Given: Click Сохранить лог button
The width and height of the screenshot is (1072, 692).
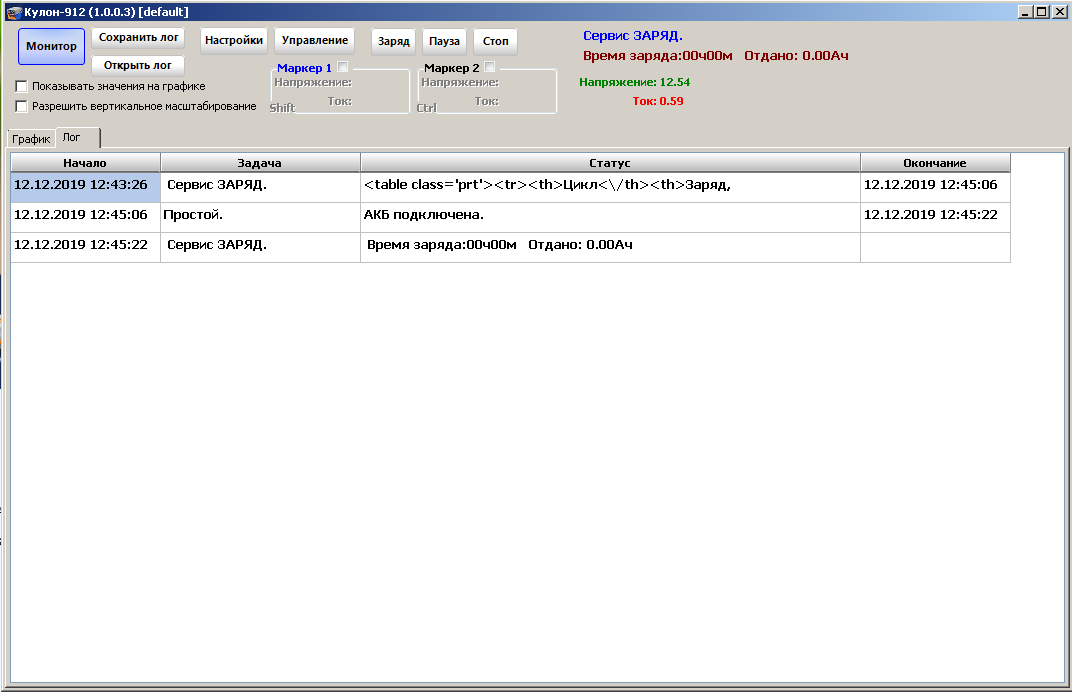Looking at the screenshot, I should (138, 38).
